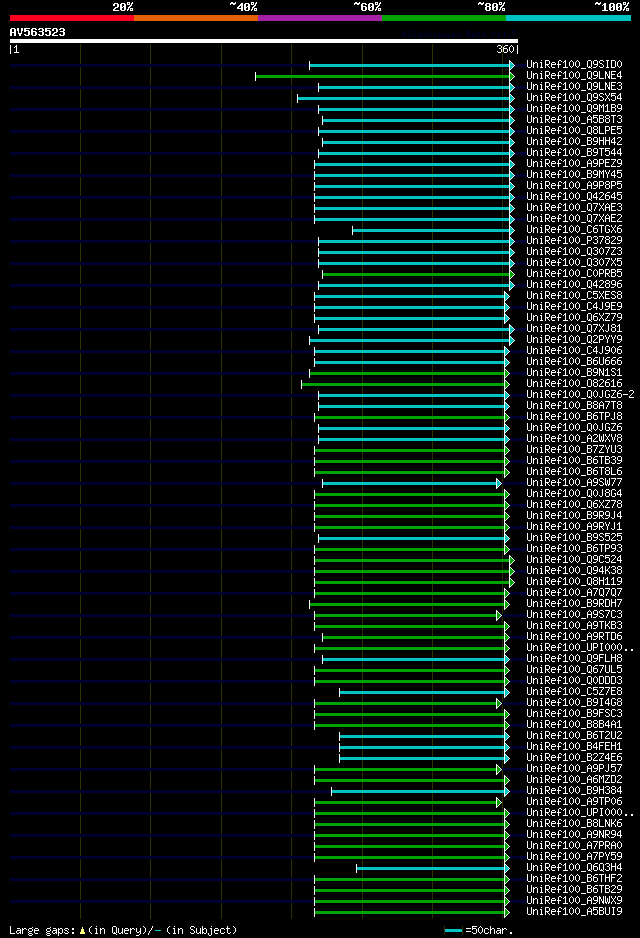Select hit label UniRef100_B9HH42
Image resolution: width=640 pixels, height=938 pixels.
574,142
